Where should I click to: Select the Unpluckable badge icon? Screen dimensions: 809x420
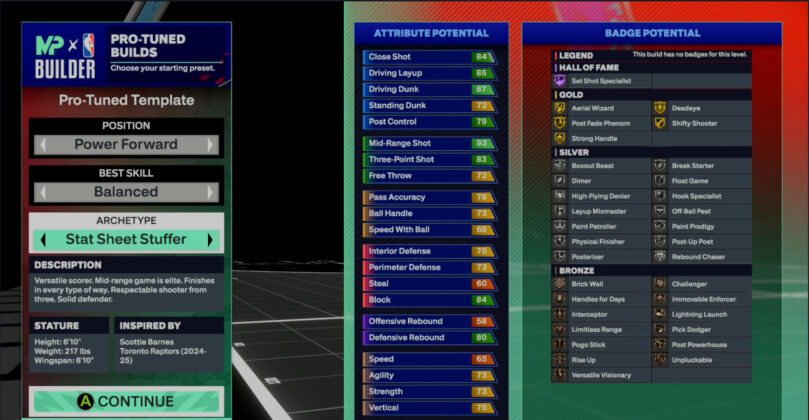pyautogui.click(x=660, y=360)
